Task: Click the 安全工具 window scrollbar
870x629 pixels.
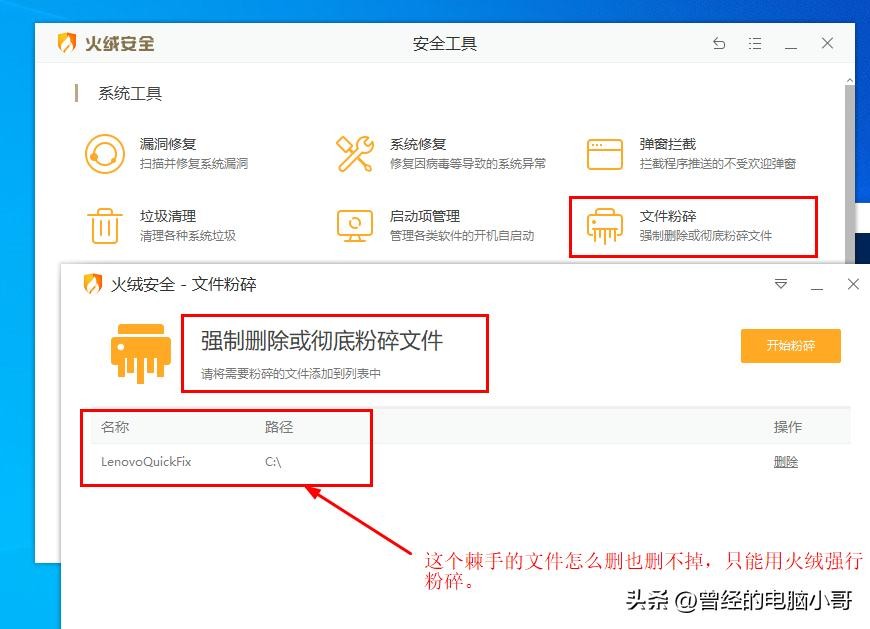Action: click(x=849, y=170)
